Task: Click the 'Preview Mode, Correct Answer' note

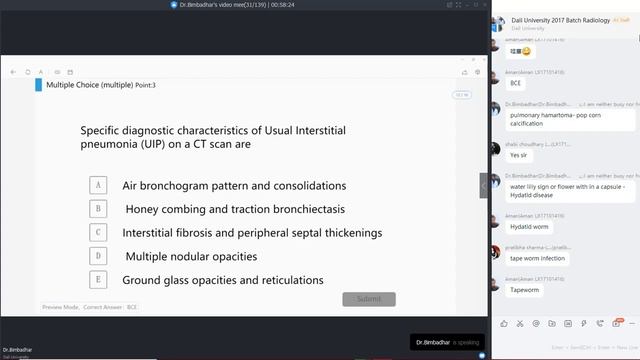Action: tap(90, 307)
